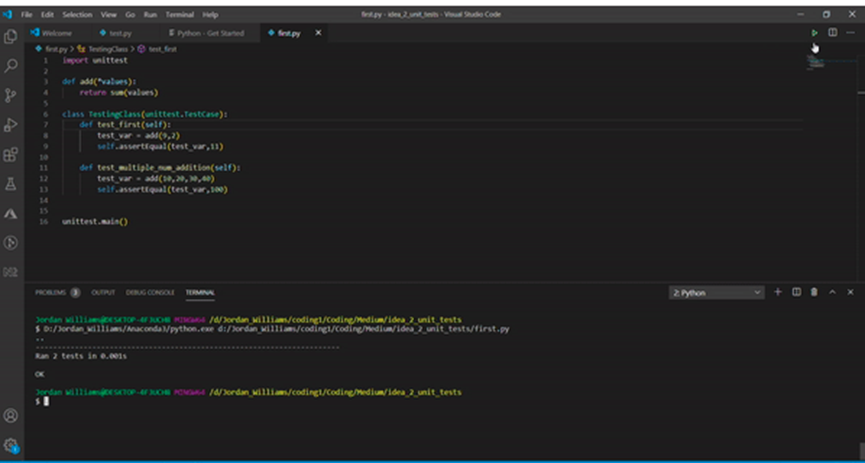Open the Run and Debug view
This screenshot has width=865, height=463.
pos(11,125)
